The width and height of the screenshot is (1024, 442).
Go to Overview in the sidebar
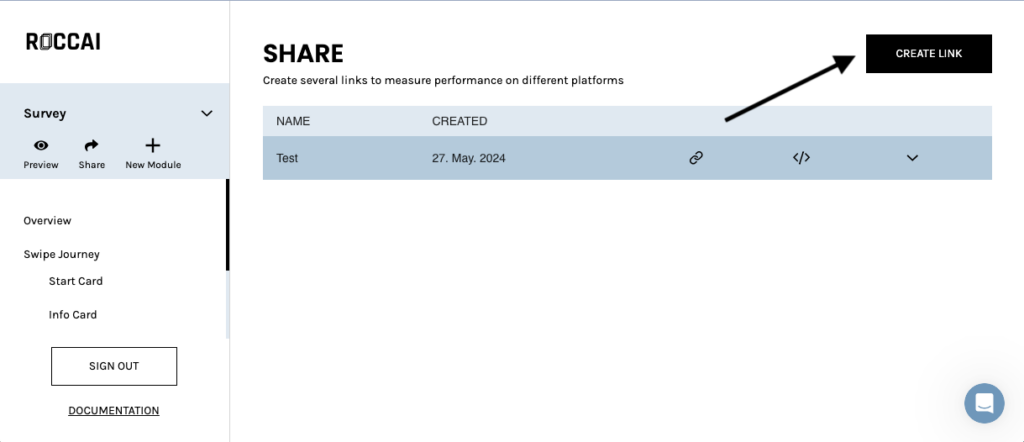[48, 221]
